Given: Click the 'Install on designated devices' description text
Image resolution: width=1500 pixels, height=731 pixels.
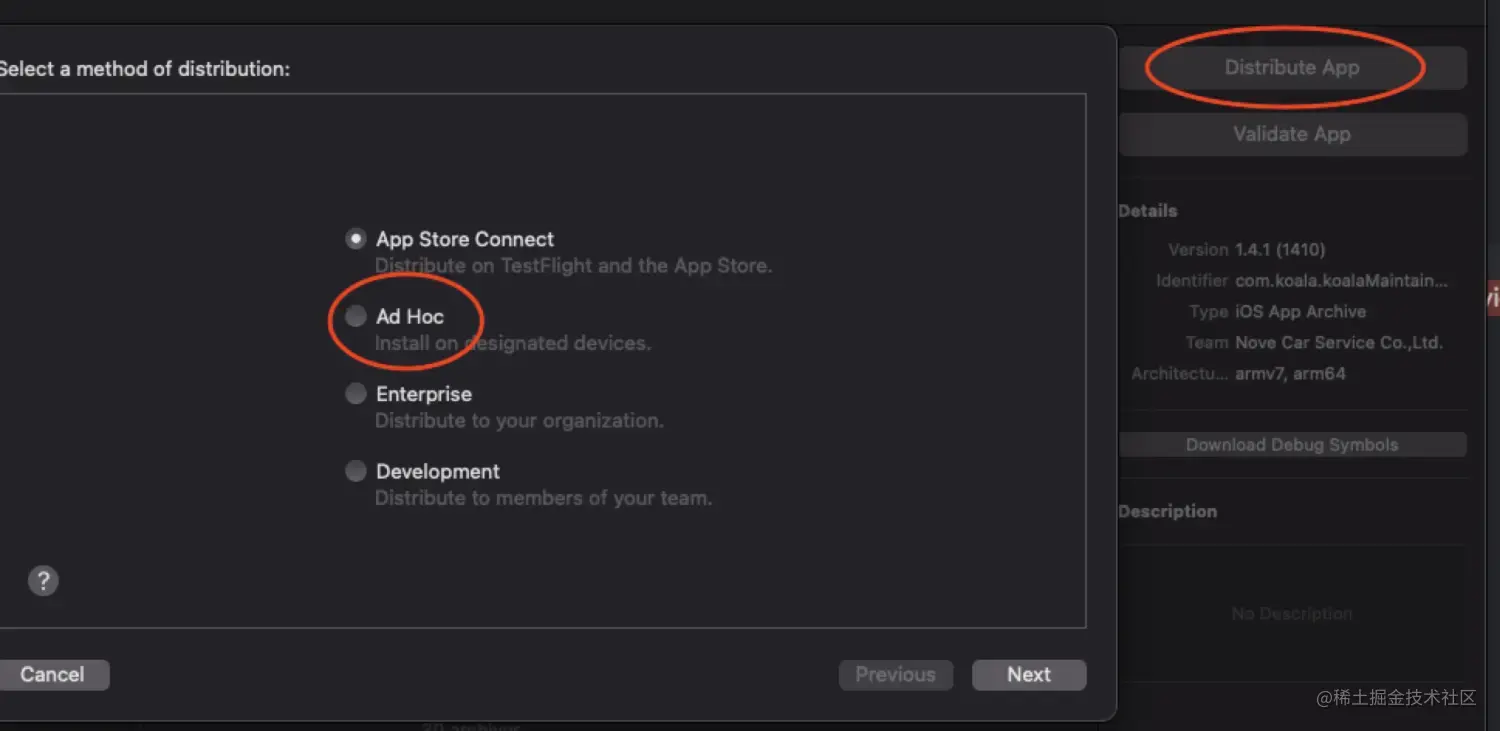Looking at the screenshot, I should (512, 343).
